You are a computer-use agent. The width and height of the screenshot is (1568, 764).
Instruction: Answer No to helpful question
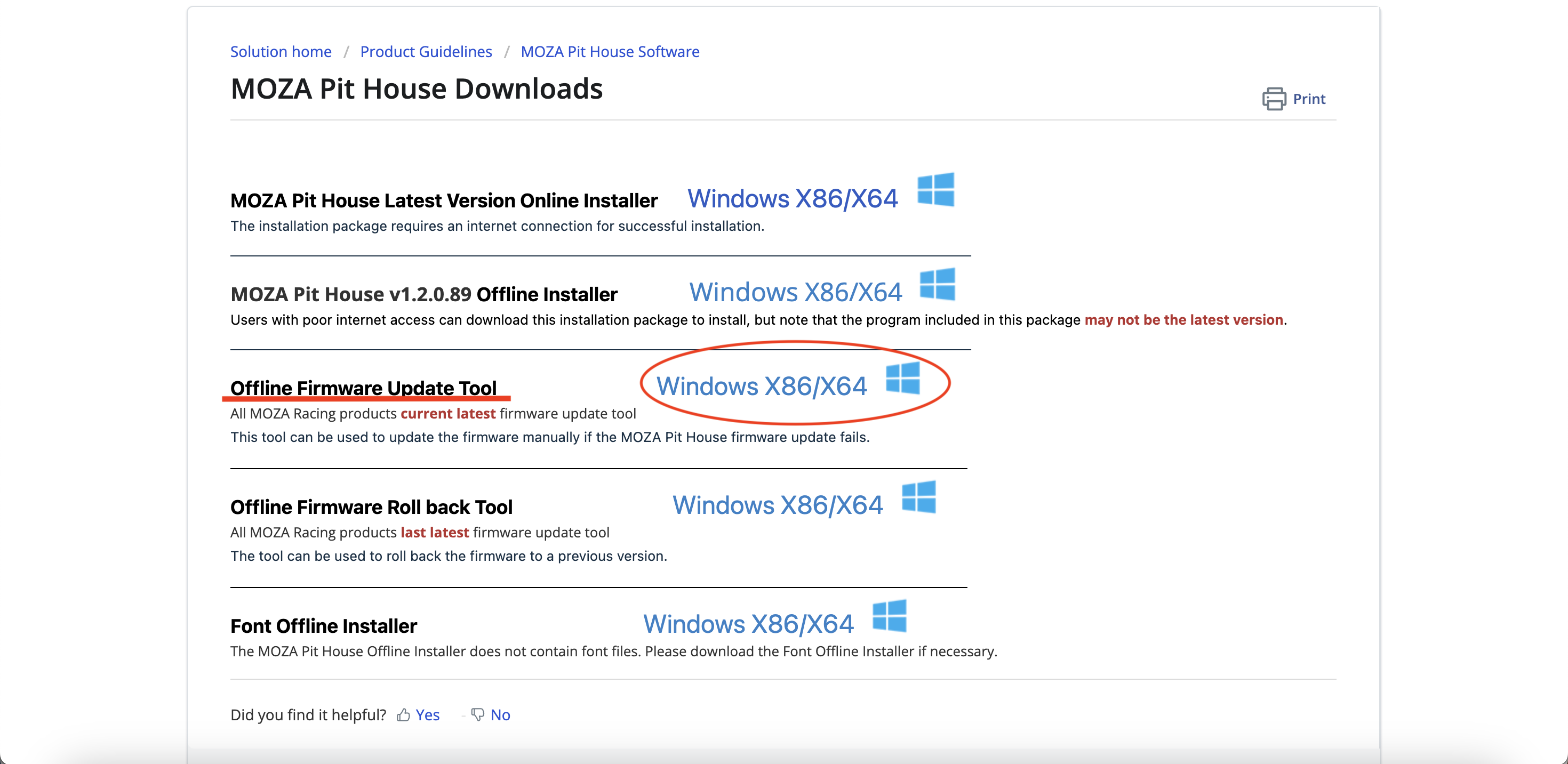[x=500, y=715]
